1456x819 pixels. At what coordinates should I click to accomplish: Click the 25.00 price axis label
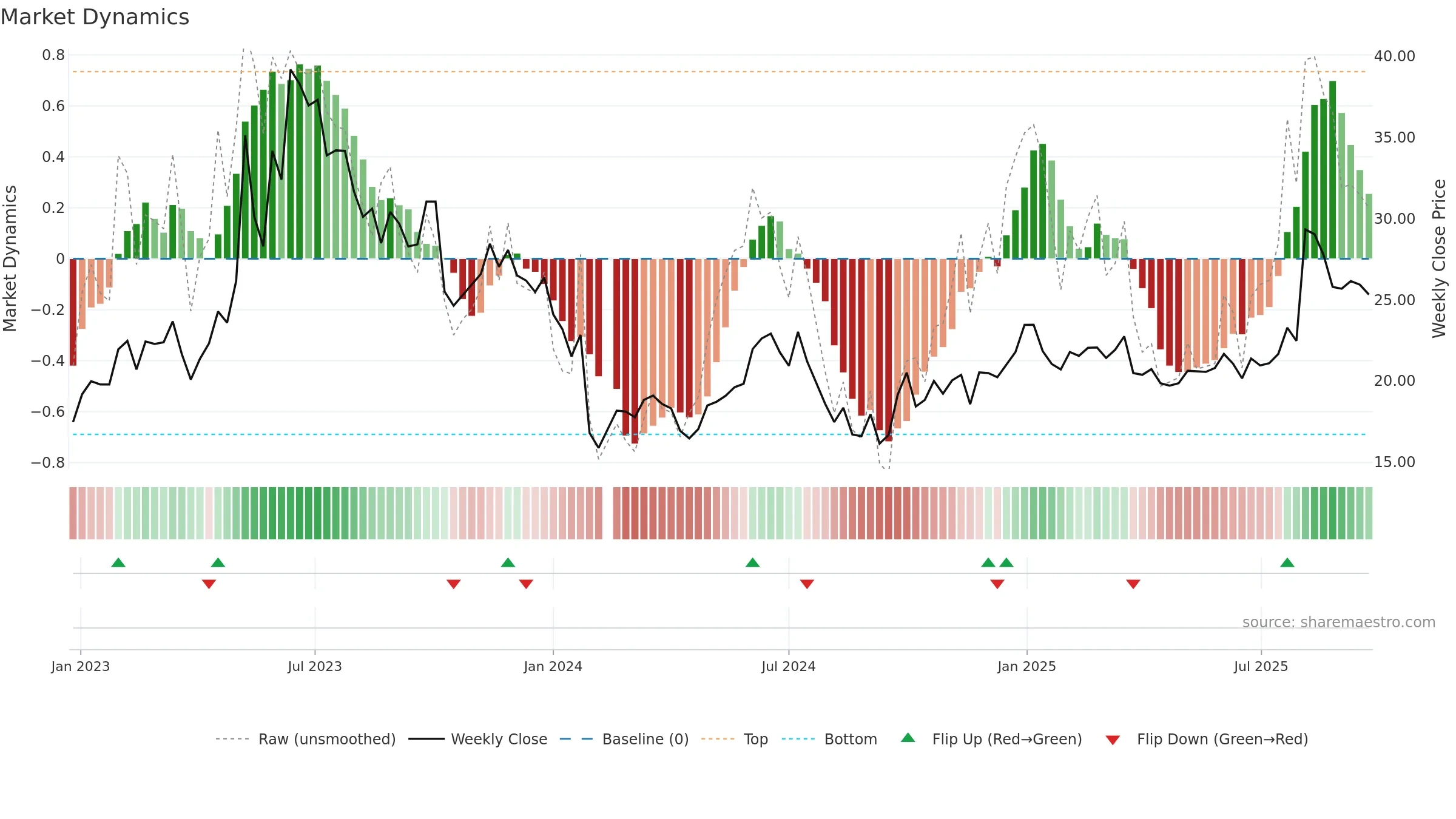click(x=1395, y=300)
